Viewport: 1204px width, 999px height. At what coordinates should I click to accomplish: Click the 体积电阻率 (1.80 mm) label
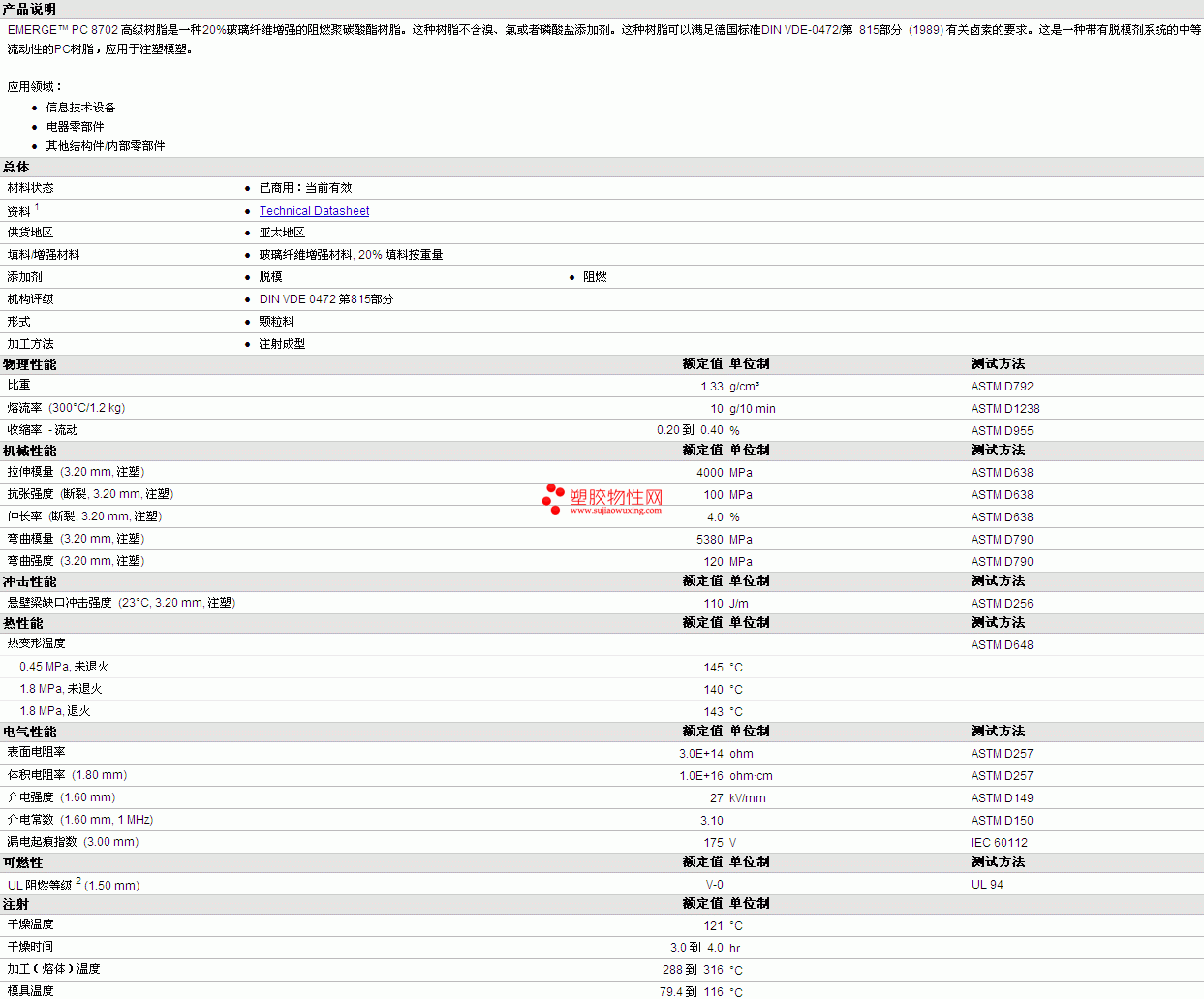pos(67,775)
